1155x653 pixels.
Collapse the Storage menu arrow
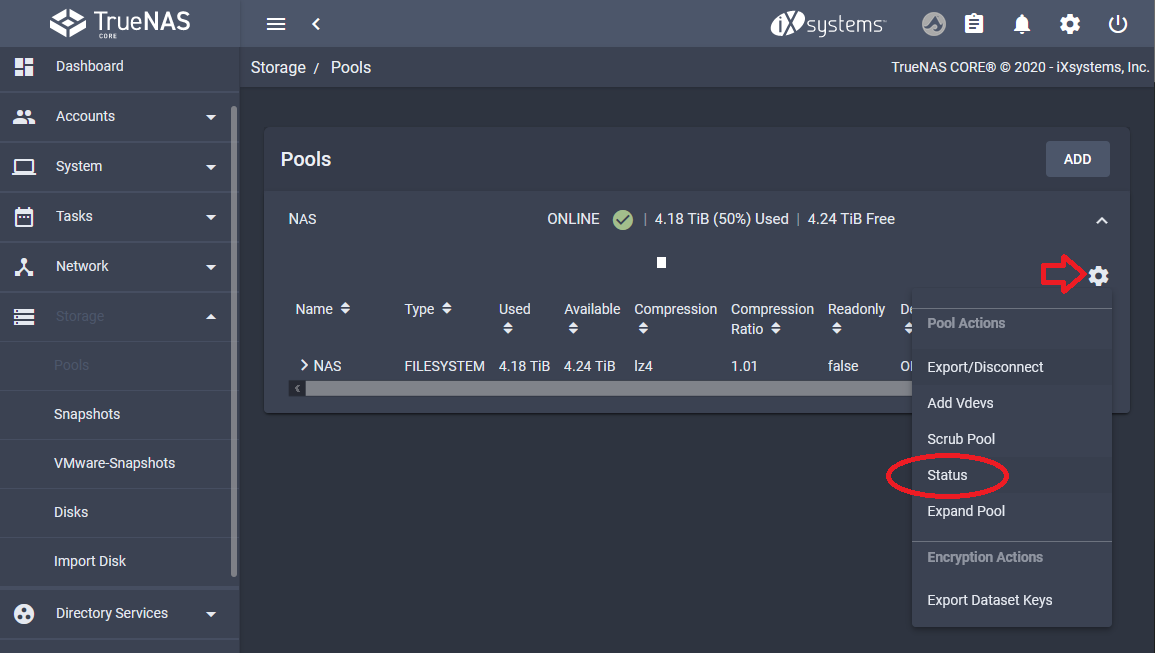coord(211,317)
